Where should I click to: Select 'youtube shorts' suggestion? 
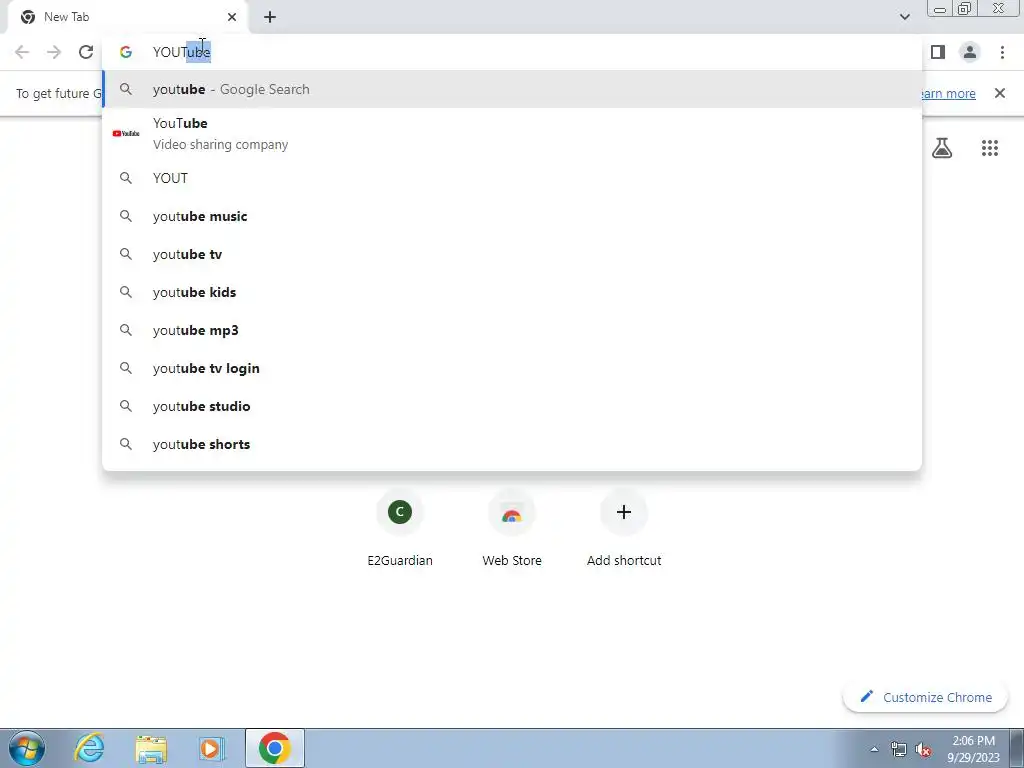[512, 444]
